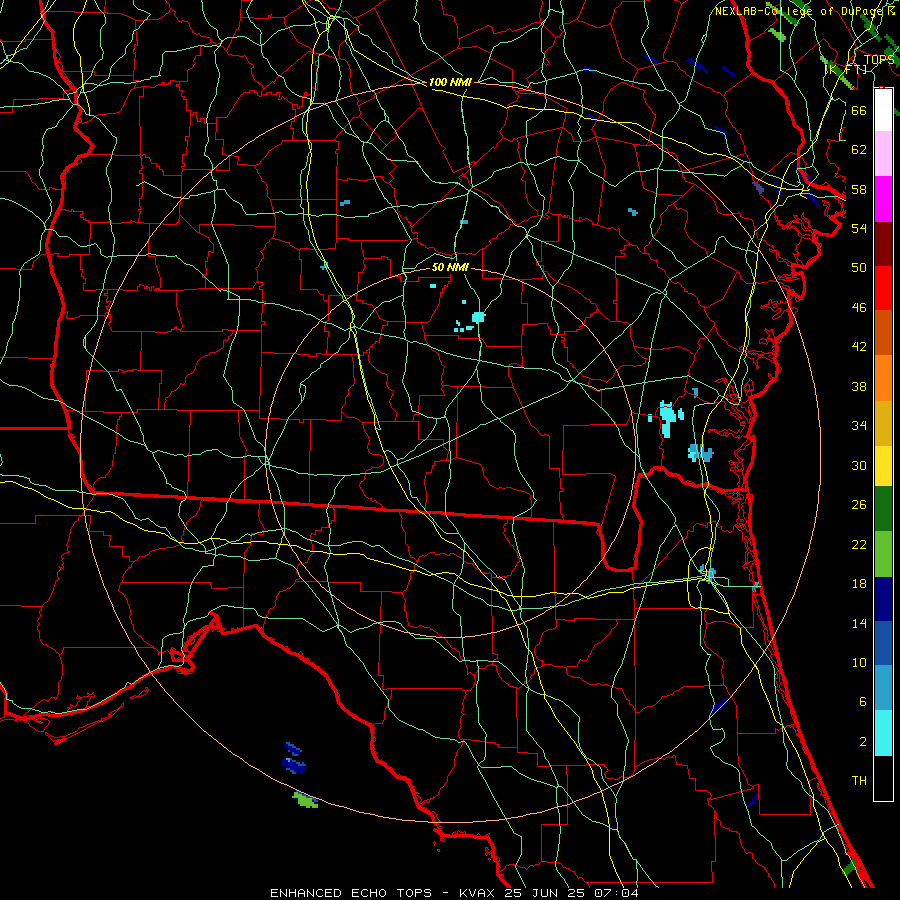Click the "26" scale label
Viewport: 900px width, 900px height.
pyautogui.click(x=859, y=505)
